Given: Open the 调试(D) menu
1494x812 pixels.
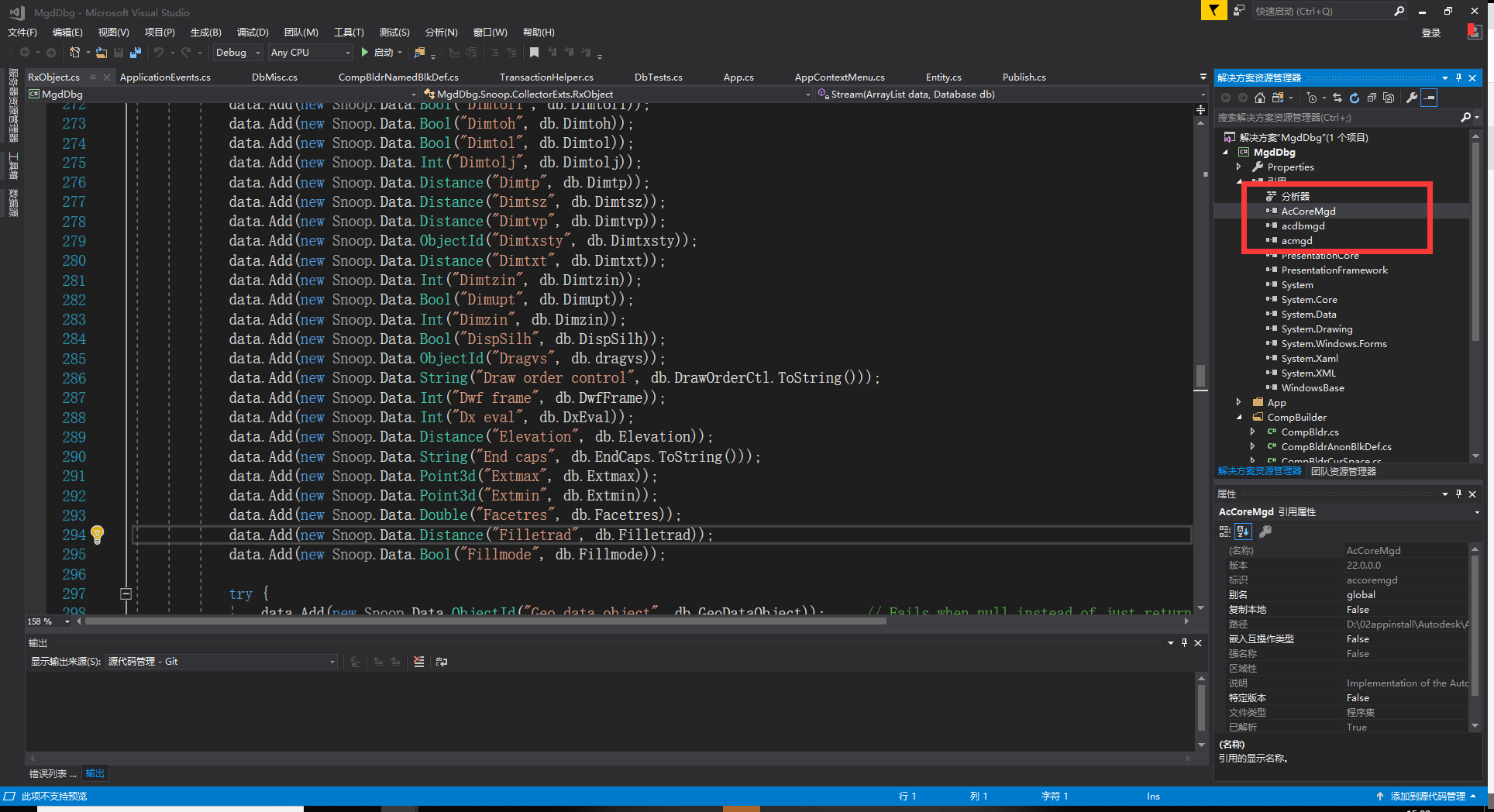Looking at the screenshot, I should click(x=253, y=32).
